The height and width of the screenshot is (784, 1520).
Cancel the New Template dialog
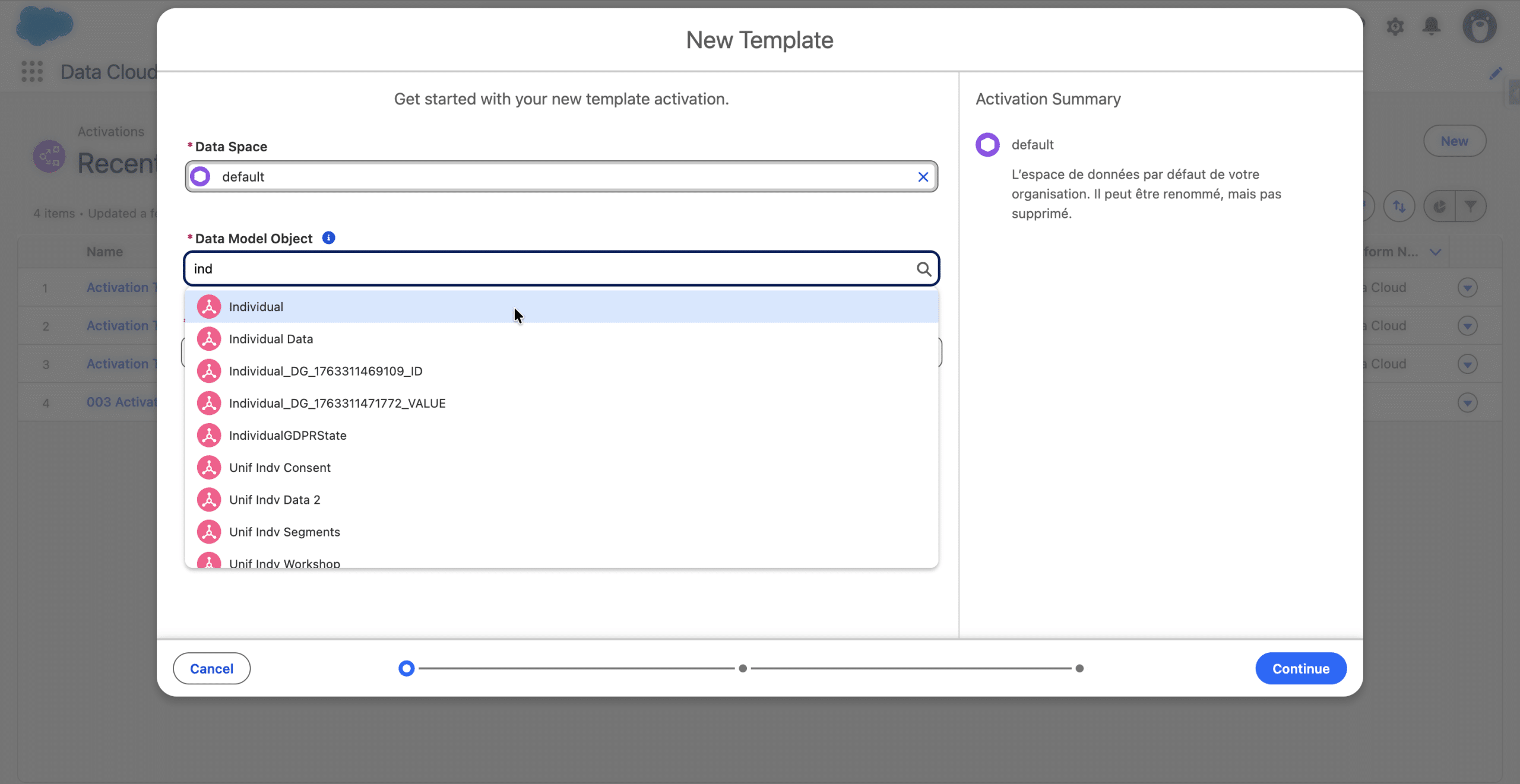coord(211,668)
